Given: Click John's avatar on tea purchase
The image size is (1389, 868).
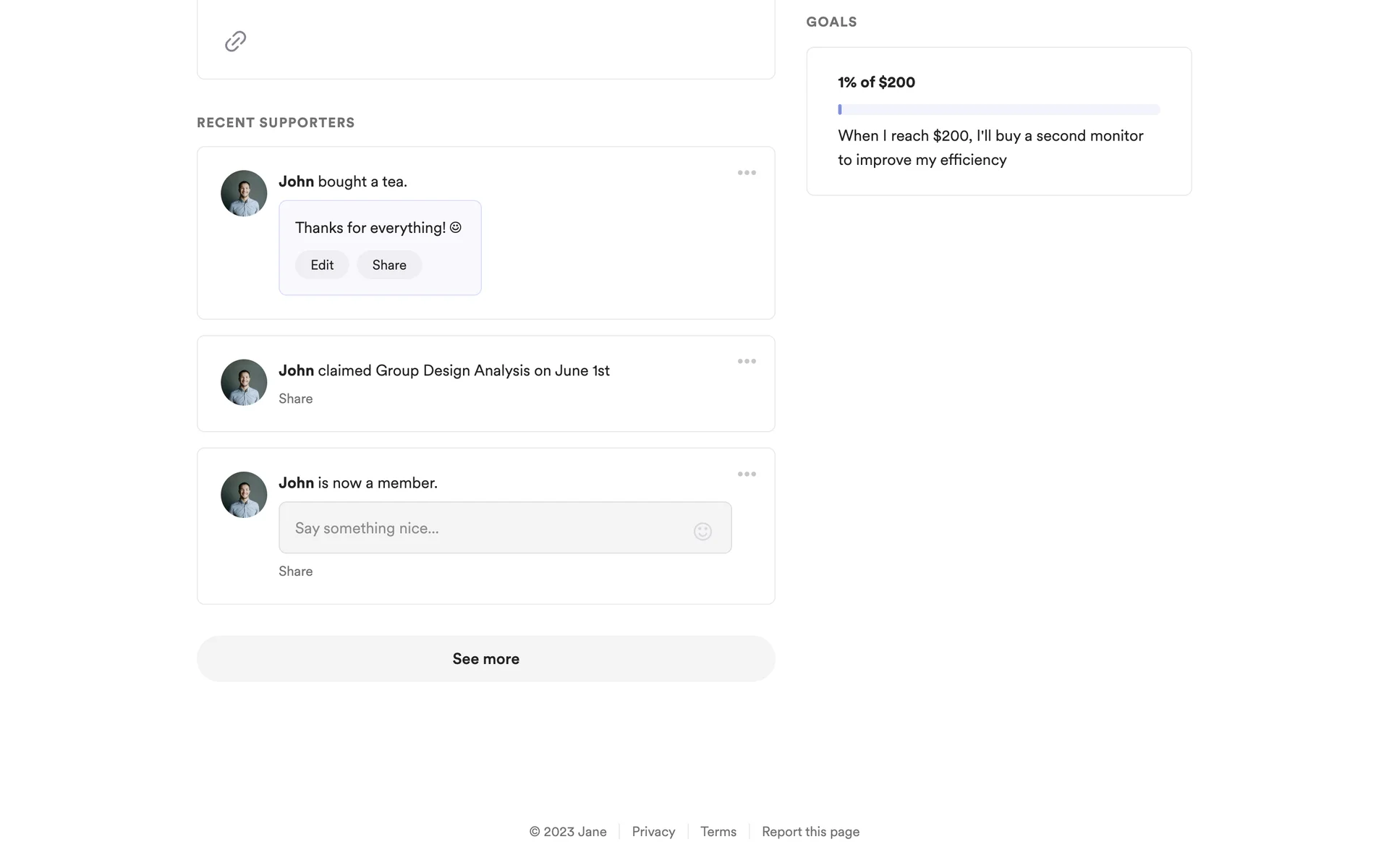Looking at the screenshot, I should click(x=244, y=193).
